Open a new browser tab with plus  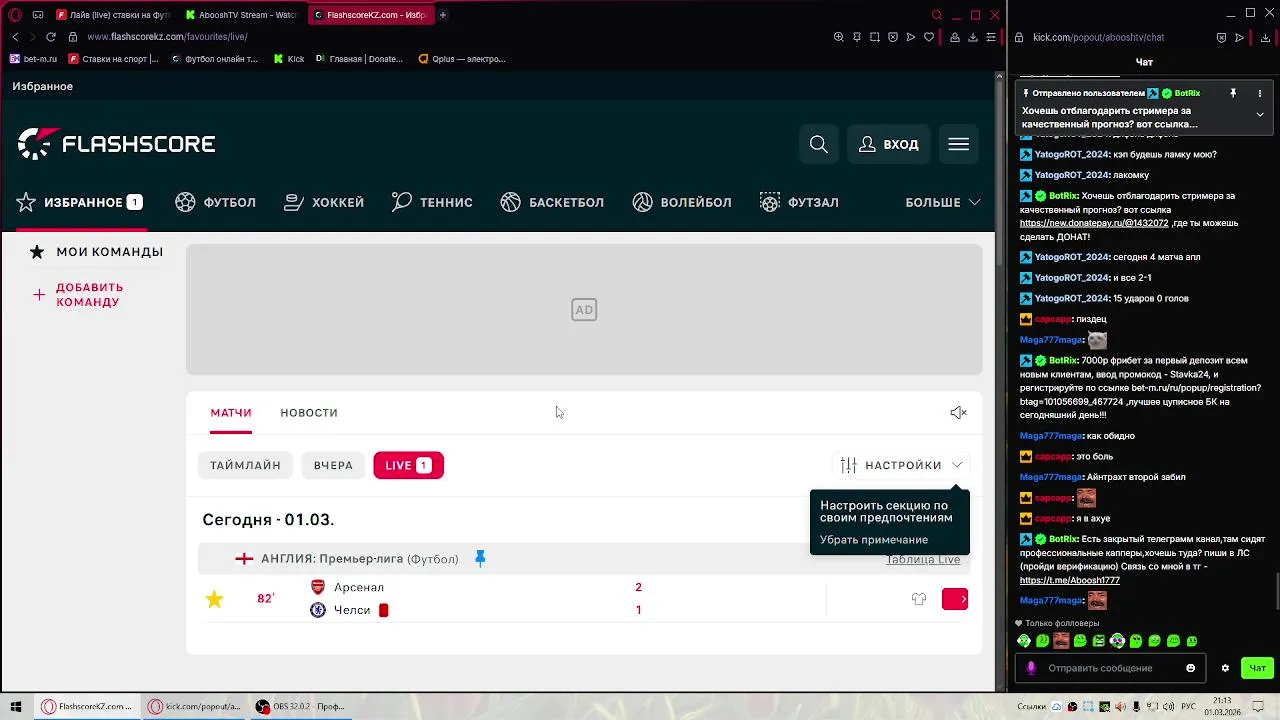(x=443, y=15)
